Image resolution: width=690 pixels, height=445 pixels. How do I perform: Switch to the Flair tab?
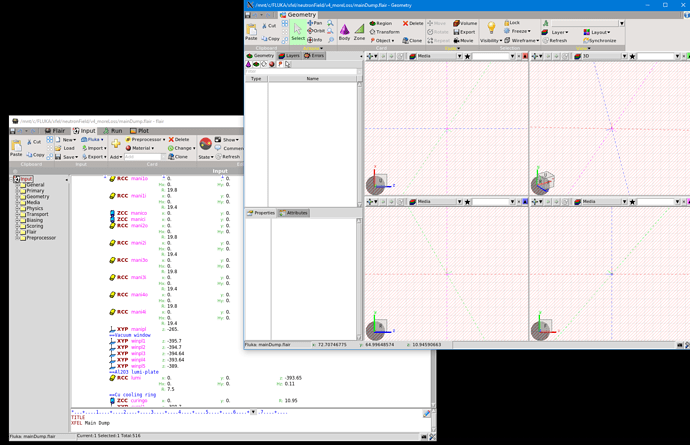click(55, 131)
